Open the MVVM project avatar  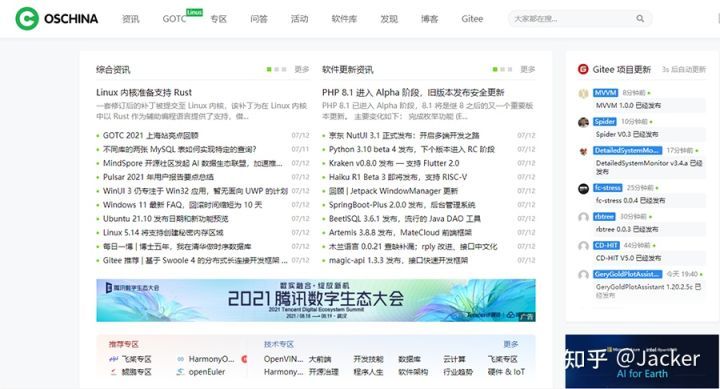(583, 93)
